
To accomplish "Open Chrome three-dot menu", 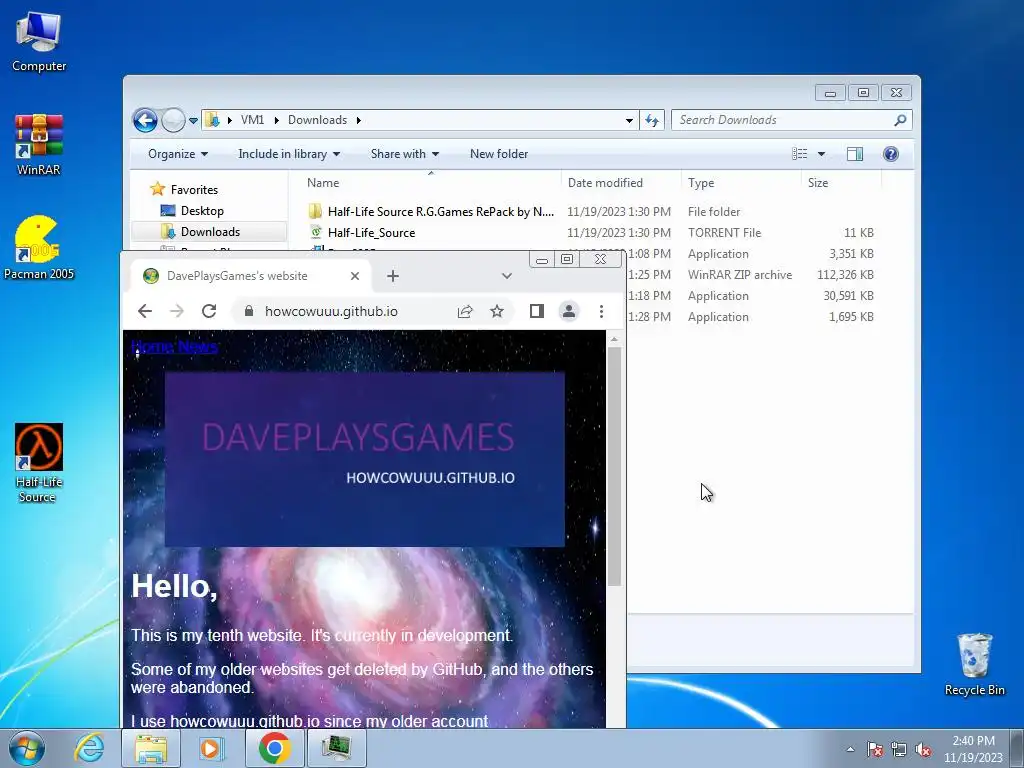I will click(x=601, y=312).
